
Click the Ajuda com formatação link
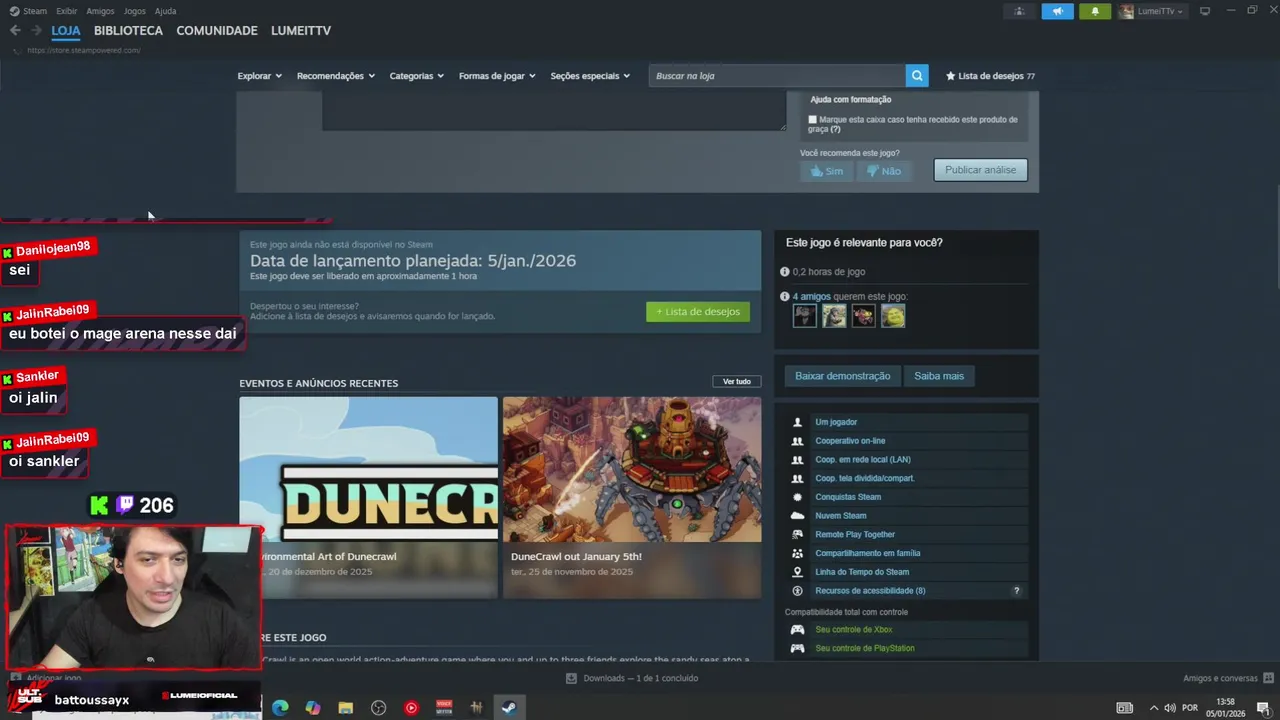click(850, 100)
